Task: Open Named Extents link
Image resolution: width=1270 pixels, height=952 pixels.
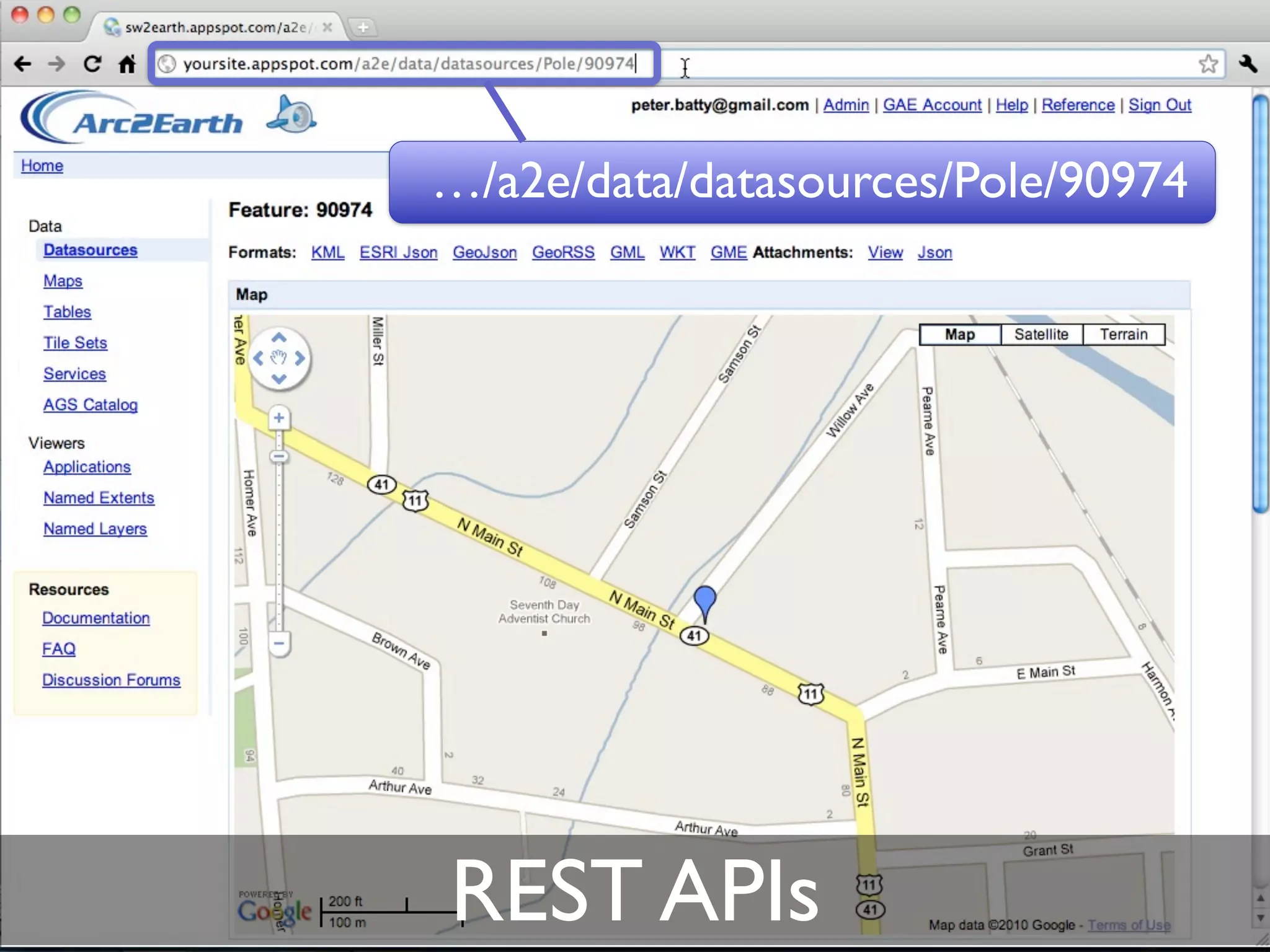Action: click(99, 498)
